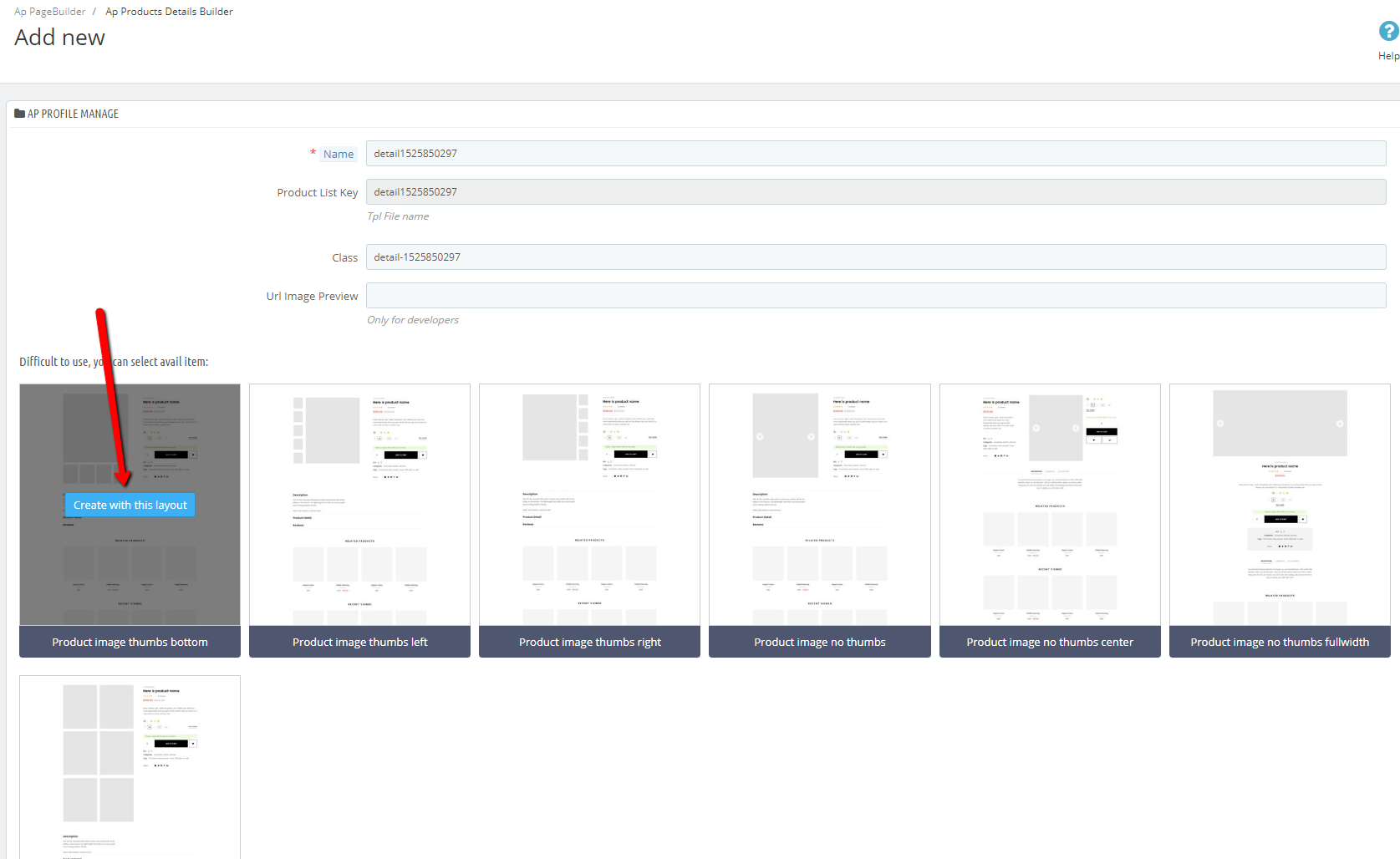Choose Product image no thumbs fullwidth label
Viewport: 1400px width, 859px height.
coord(1280,642)
